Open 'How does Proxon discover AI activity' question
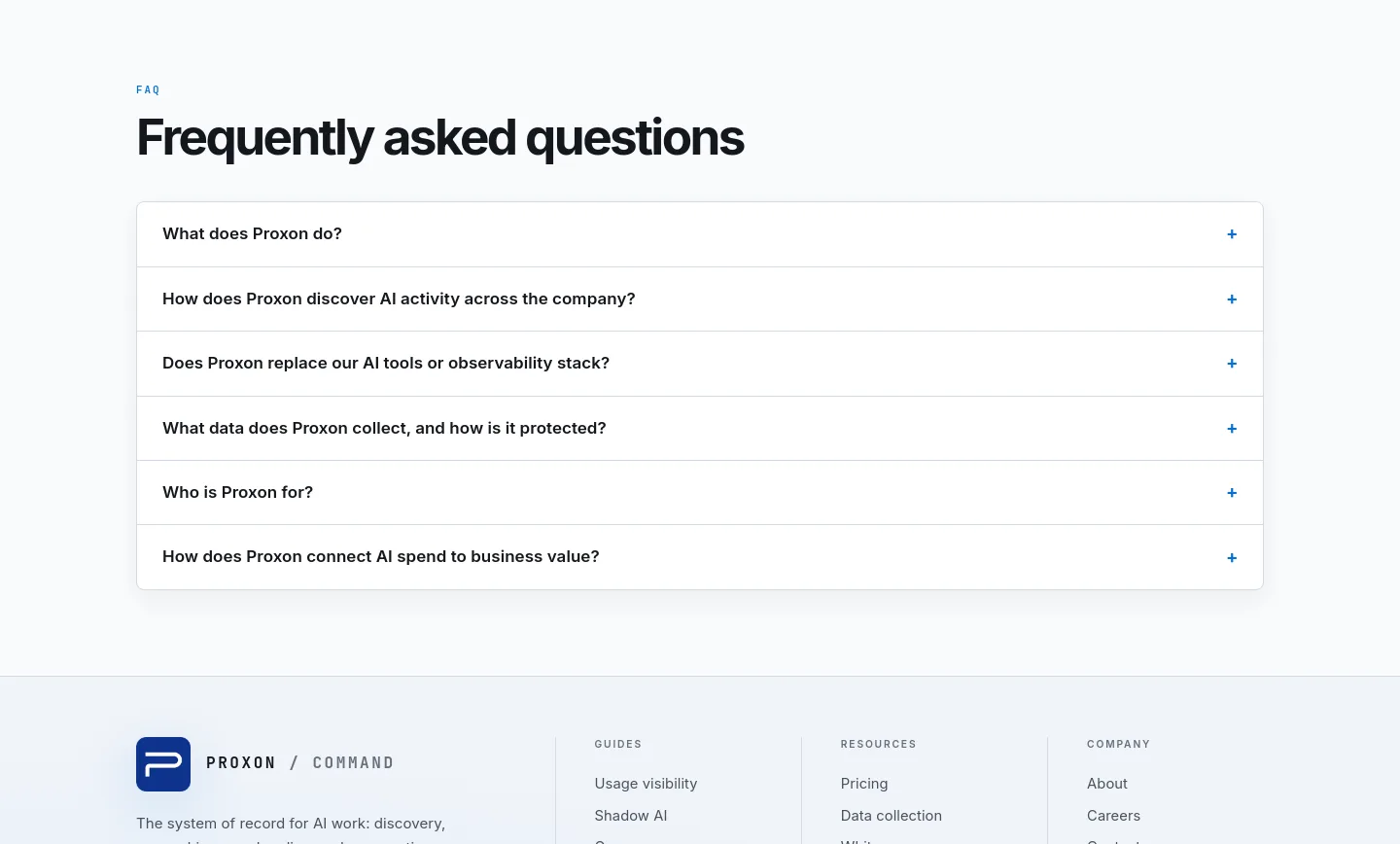Image resolution: width=1400 pixels, height=844 pixels. click(x=700, y=299)
